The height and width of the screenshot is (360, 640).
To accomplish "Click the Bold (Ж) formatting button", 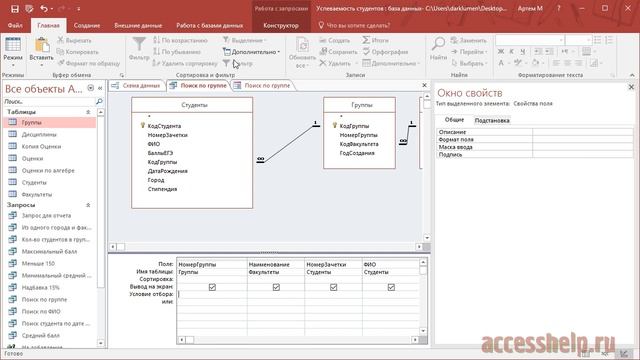I will tap(501, 51).
